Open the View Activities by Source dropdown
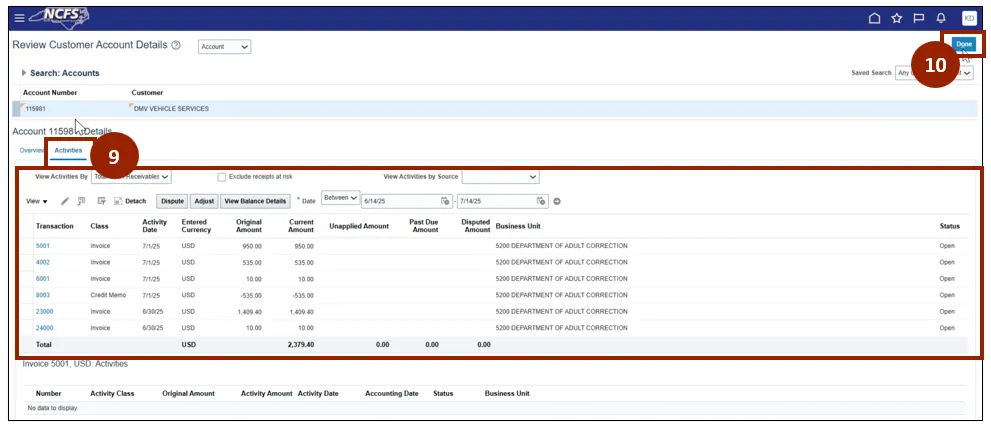Screen dimensions: 991x428 coord(500,177)
